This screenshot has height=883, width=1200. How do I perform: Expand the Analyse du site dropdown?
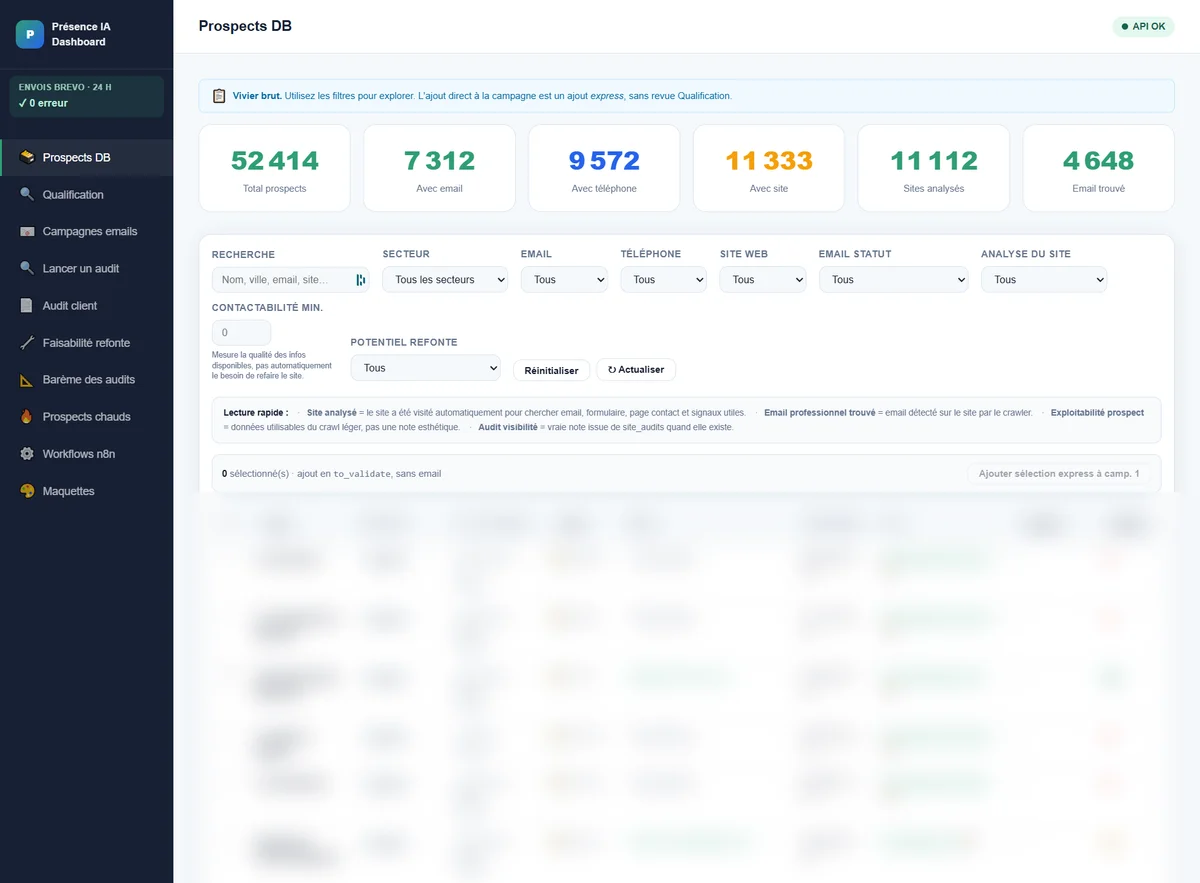pos(1044,280)
